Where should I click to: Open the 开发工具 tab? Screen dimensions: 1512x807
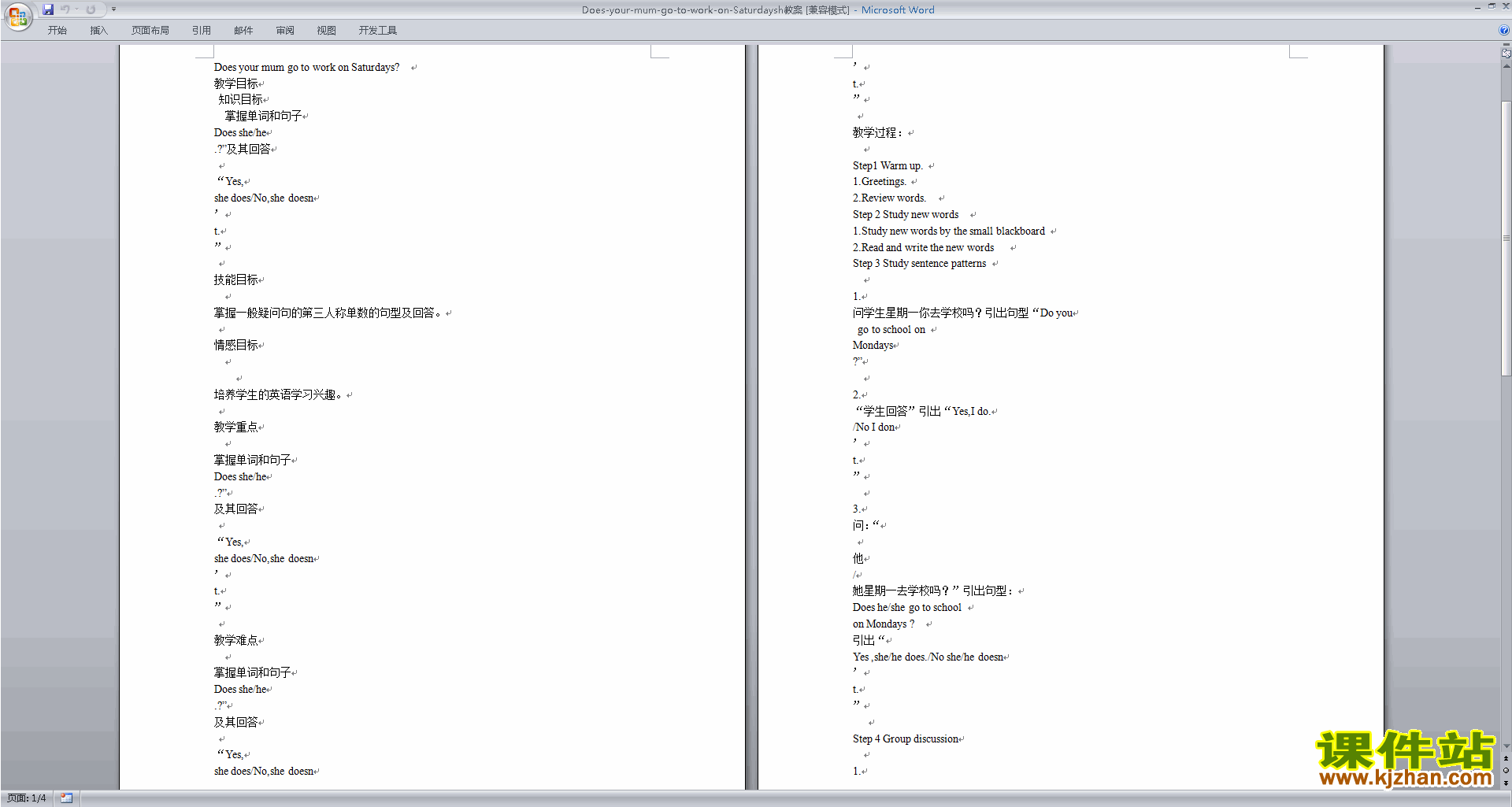pos(378,31)
